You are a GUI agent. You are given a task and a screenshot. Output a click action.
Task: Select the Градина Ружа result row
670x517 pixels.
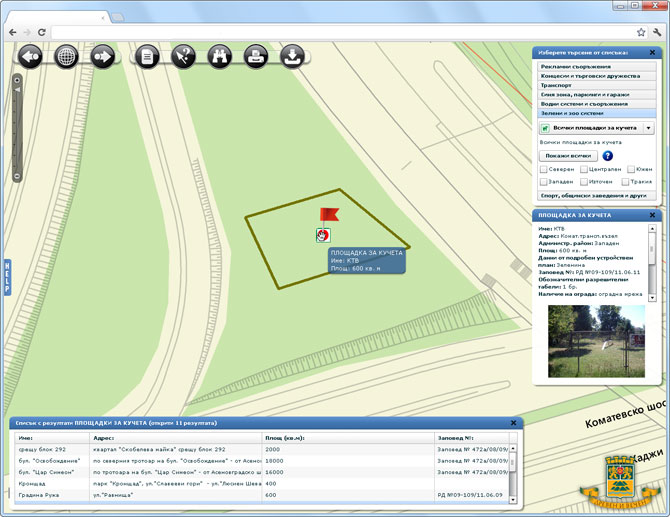(262, 495)
